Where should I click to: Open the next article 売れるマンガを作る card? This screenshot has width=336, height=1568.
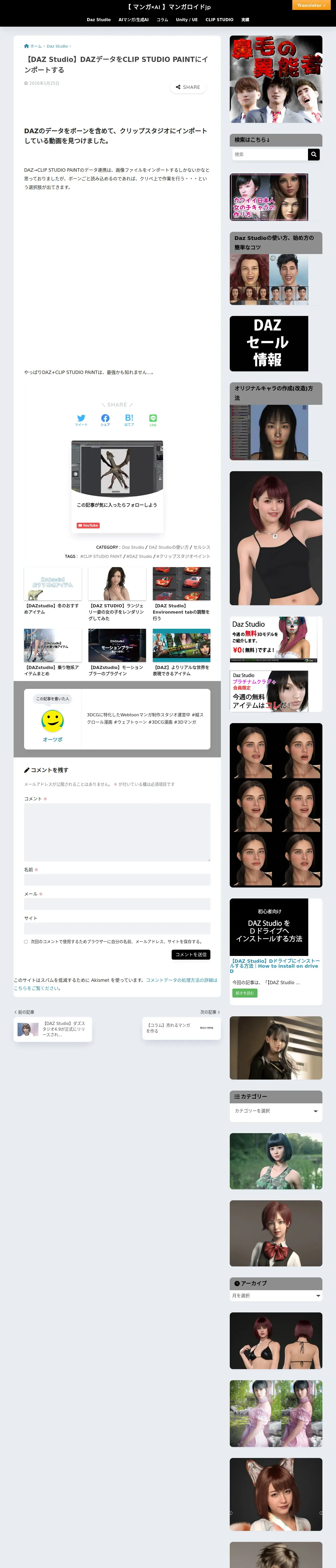point(181,1028)
